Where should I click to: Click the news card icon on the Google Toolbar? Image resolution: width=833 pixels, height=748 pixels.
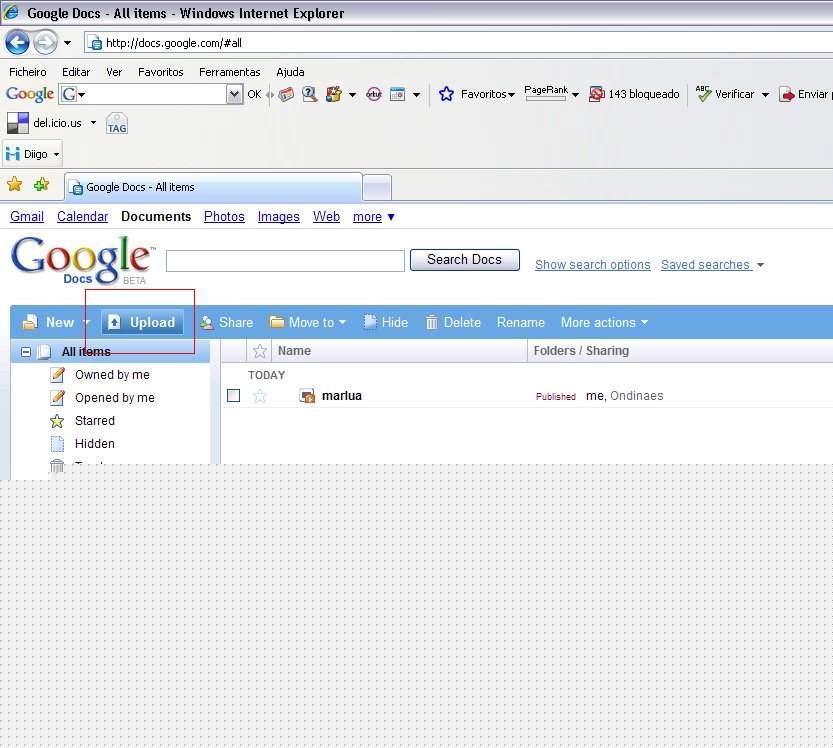tap(286, 95)
